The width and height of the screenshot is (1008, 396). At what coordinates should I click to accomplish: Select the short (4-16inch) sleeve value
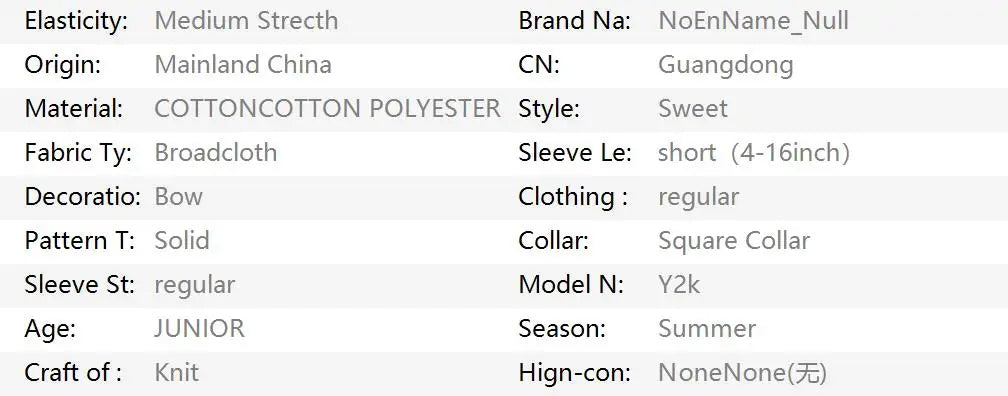pos(754,154)
